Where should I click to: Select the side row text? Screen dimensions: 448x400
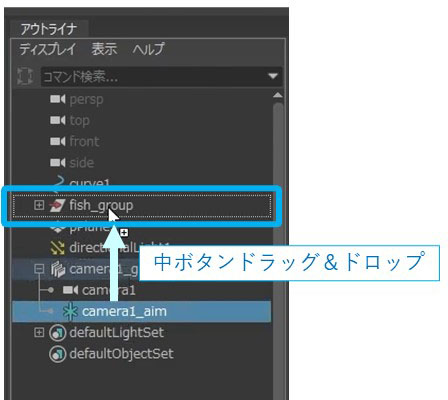coord(82,163)
